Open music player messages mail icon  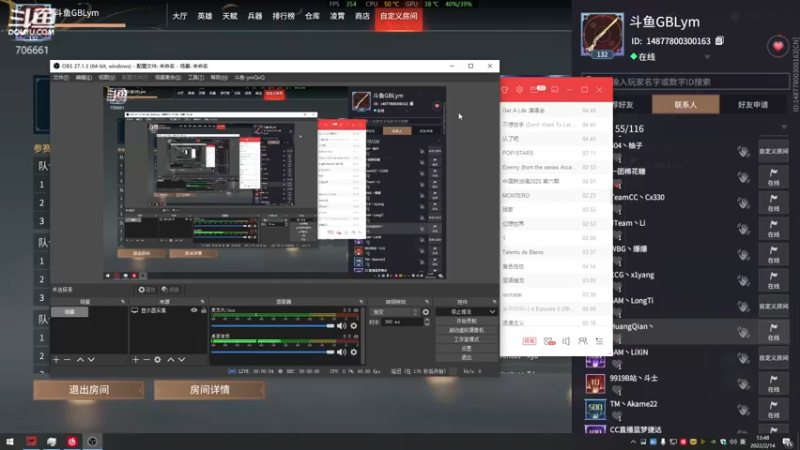point(537,89)
